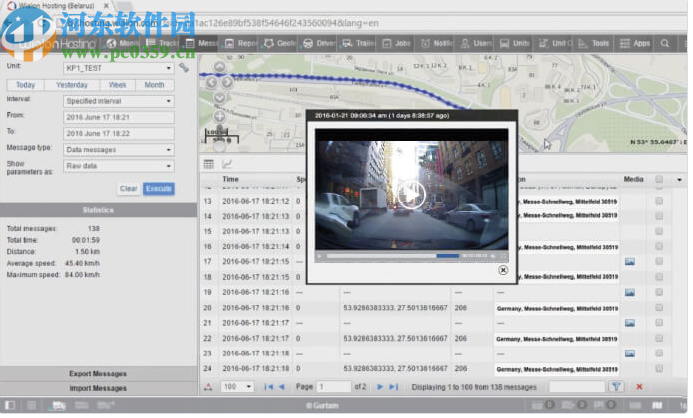
Task: Switch to chart view of messages
Action: (x=227, y=165)
